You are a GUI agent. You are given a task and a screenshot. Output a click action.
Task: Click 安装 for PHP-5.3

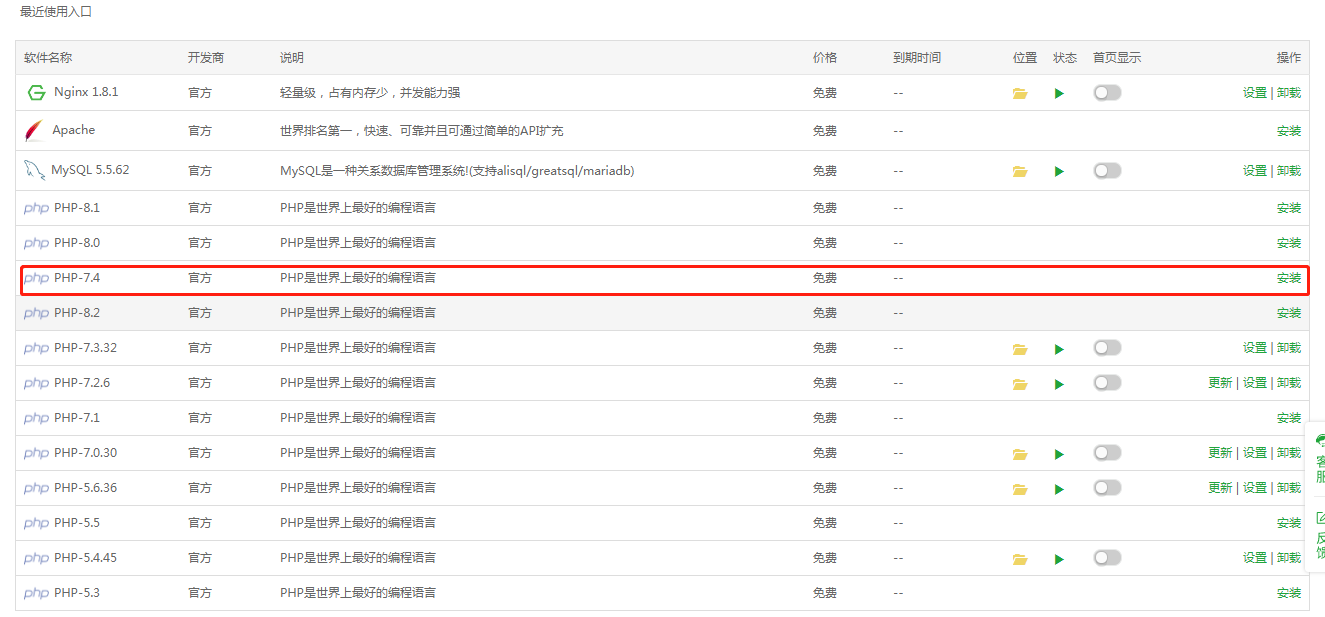click(x=1289, y=593)
